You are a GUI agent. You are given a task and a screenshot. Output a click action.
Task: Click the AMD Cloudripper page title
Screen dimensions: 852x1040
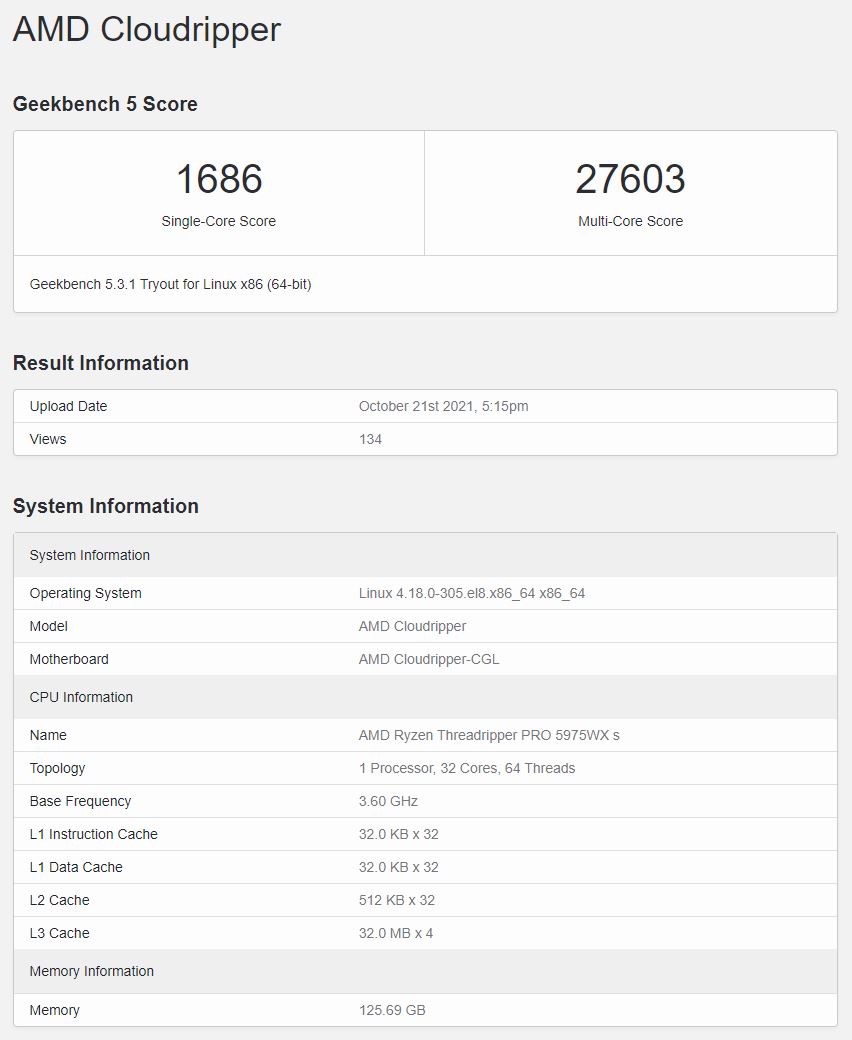pos(146,30)
